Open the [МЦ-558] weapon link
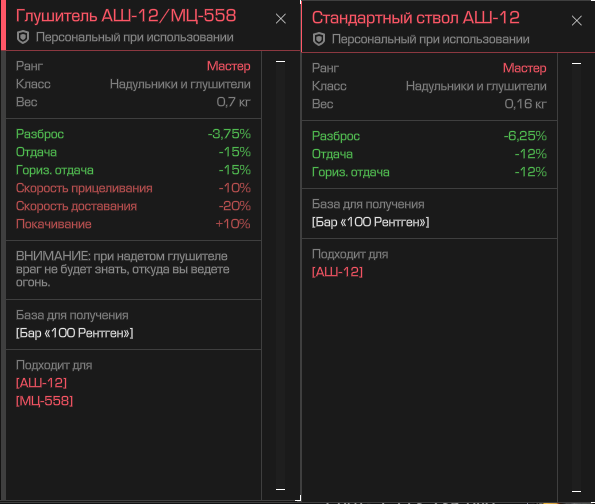Viewport: 595px width, 504px height. 44,401
